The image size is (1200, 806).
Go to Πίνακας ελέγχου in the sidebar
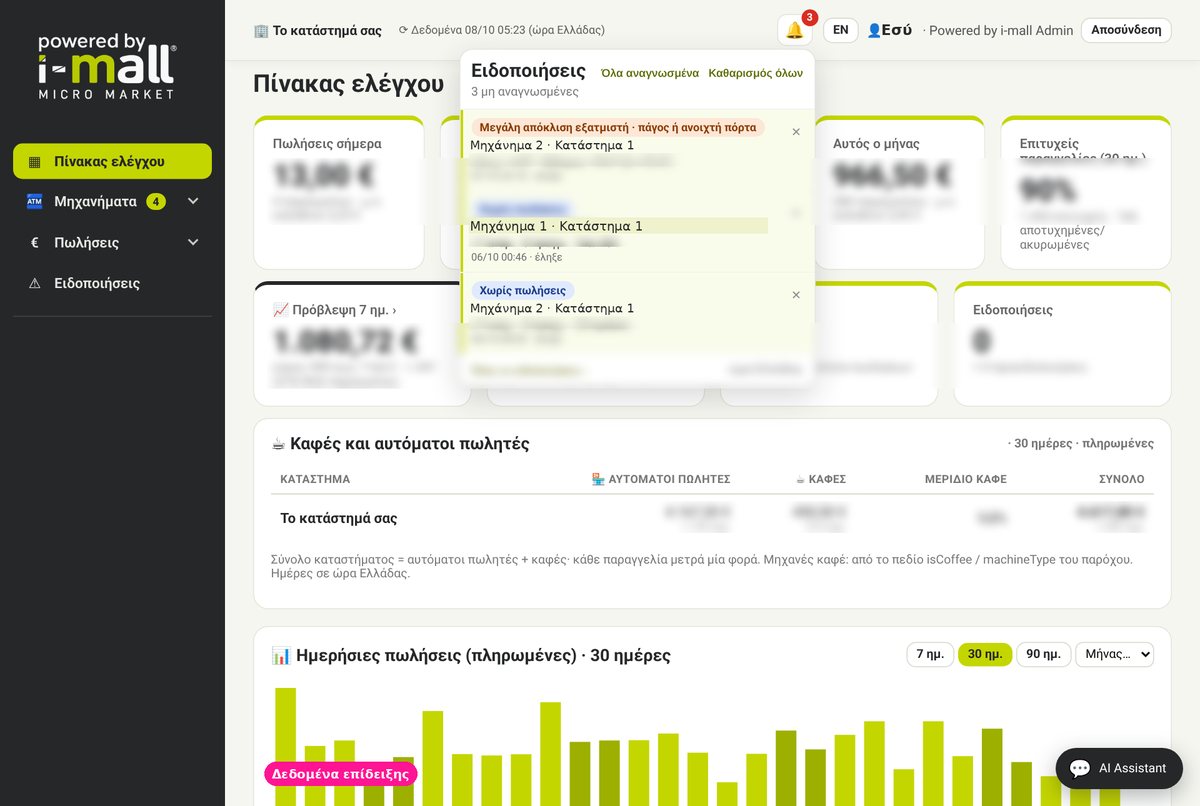(112, 161)
